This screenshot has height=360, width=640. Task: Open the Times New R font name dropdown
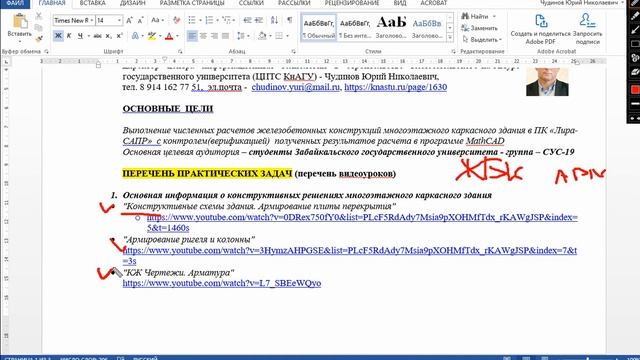(x=92, y=20)
